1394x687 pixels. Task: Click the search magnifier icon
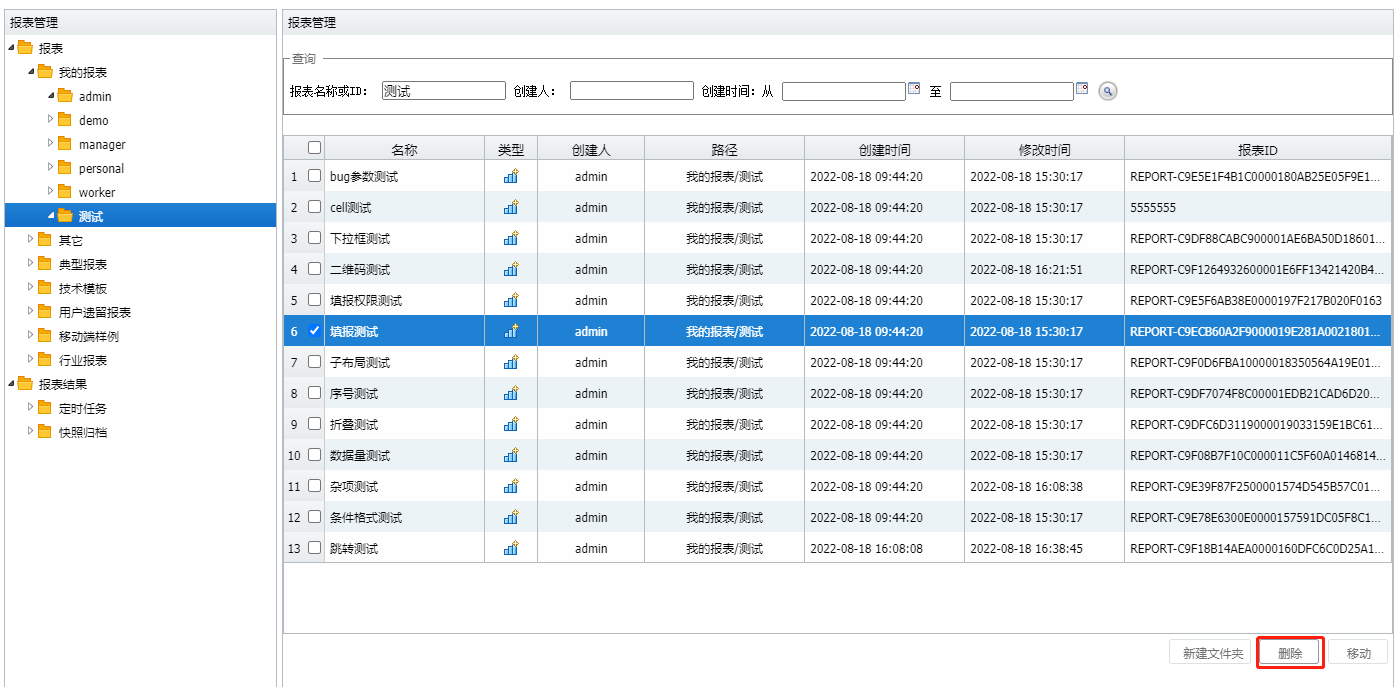[1107, 91]
